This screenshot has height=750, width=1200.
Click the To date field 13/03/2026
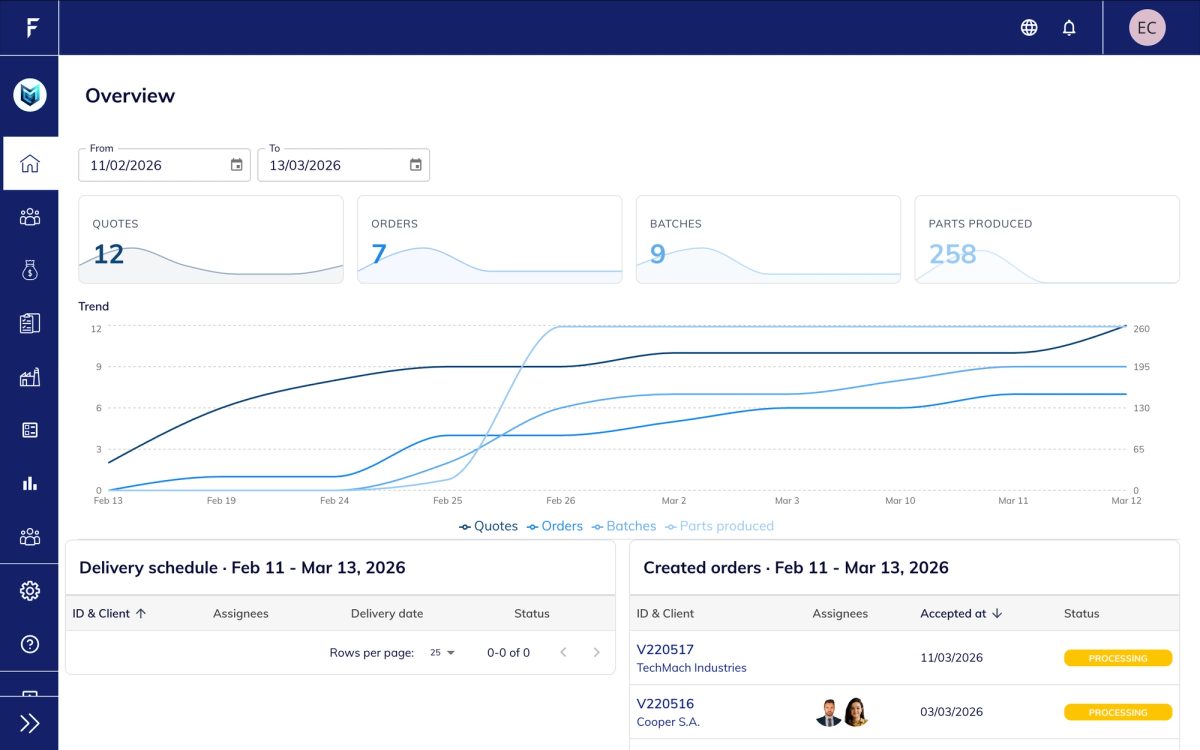coord(344,165)
